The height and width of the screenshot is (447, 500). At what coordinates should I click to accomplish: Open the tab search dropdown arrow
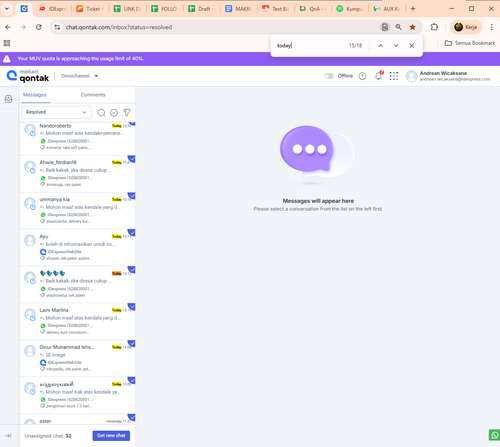tap(7, 9)
